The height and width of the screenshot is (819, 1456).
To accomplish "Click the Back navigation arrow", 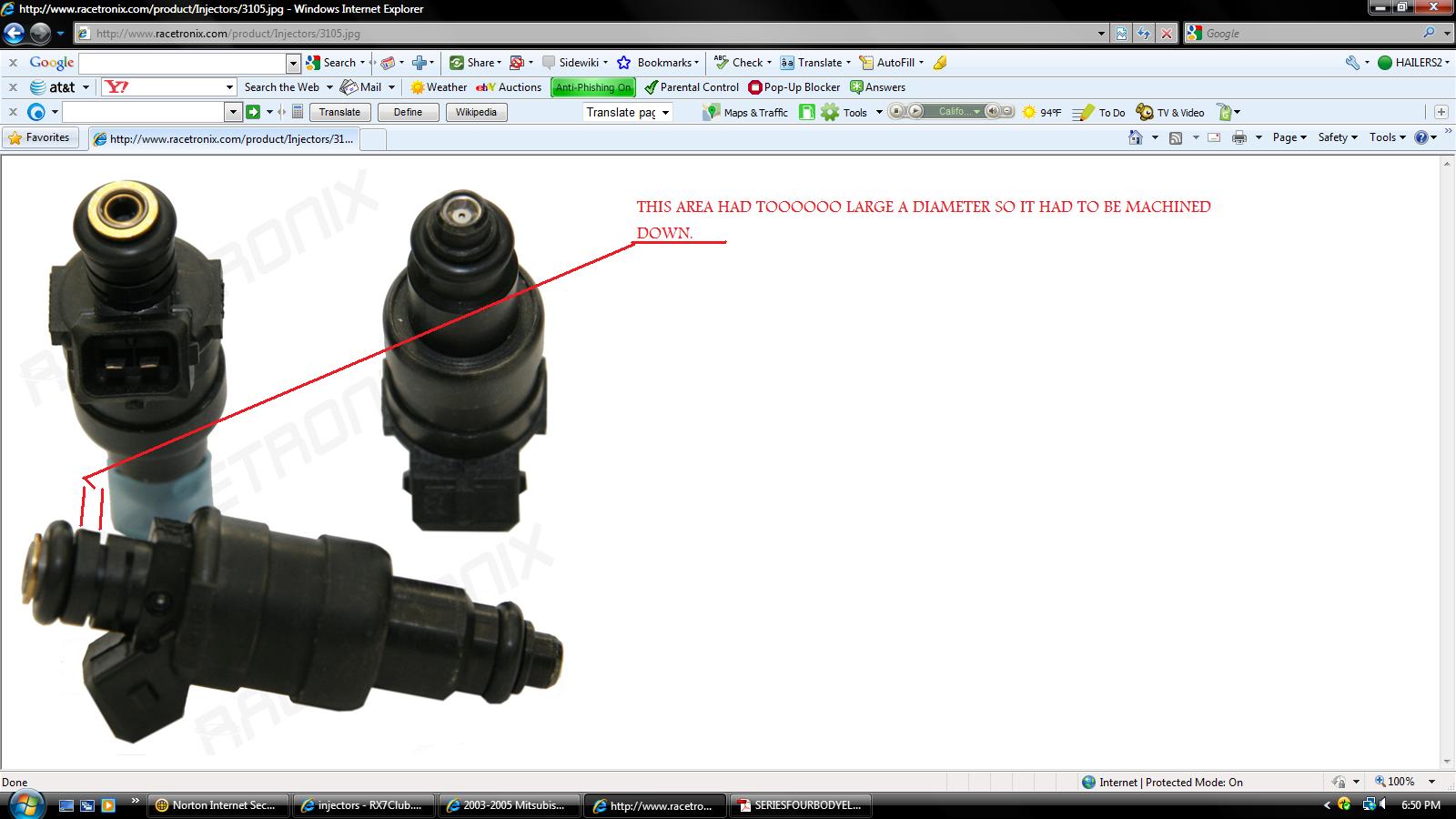I will coord(14,34).
